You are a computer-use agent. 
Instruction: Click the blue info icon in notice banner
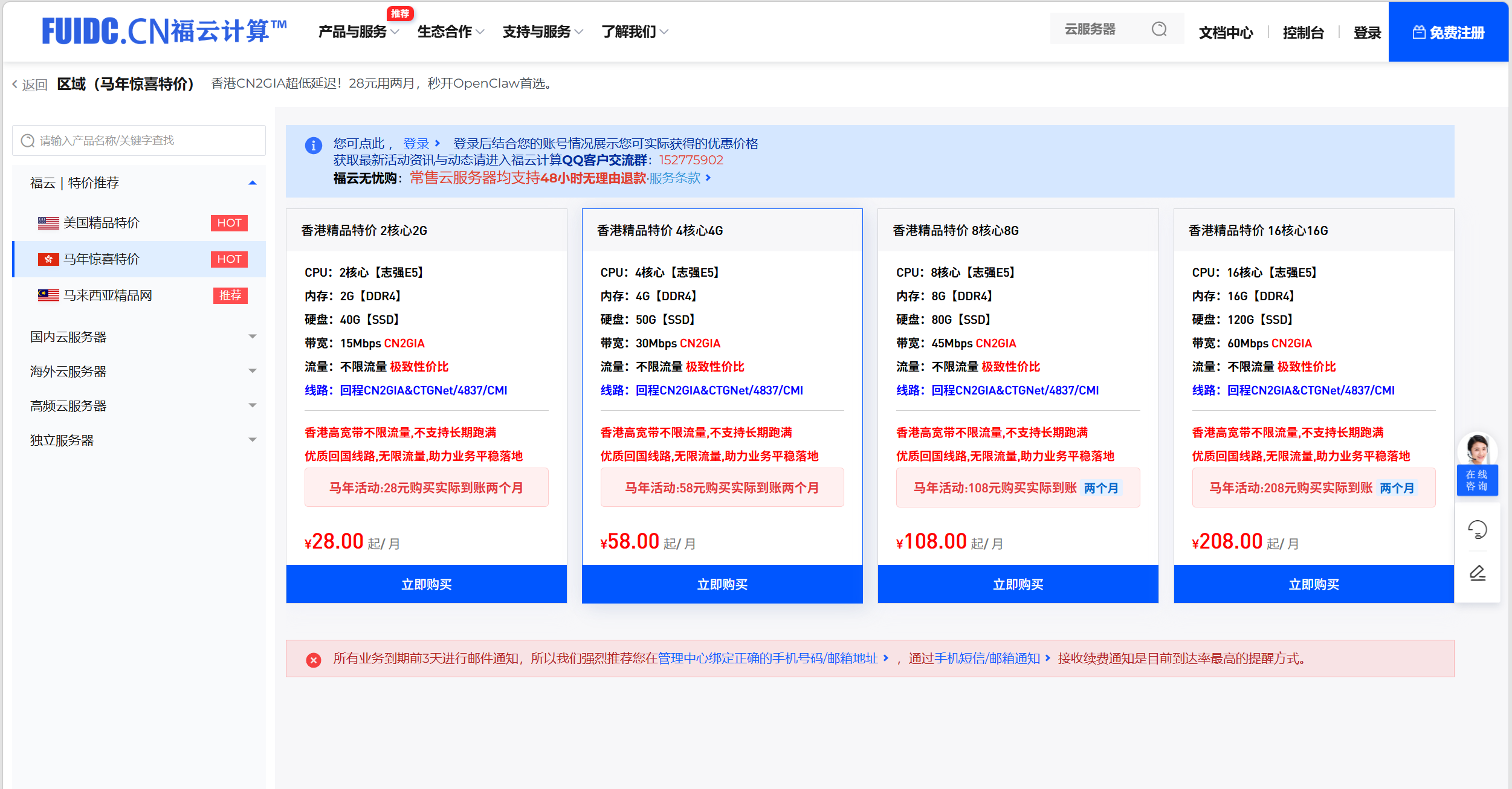(x=313, y=146)
